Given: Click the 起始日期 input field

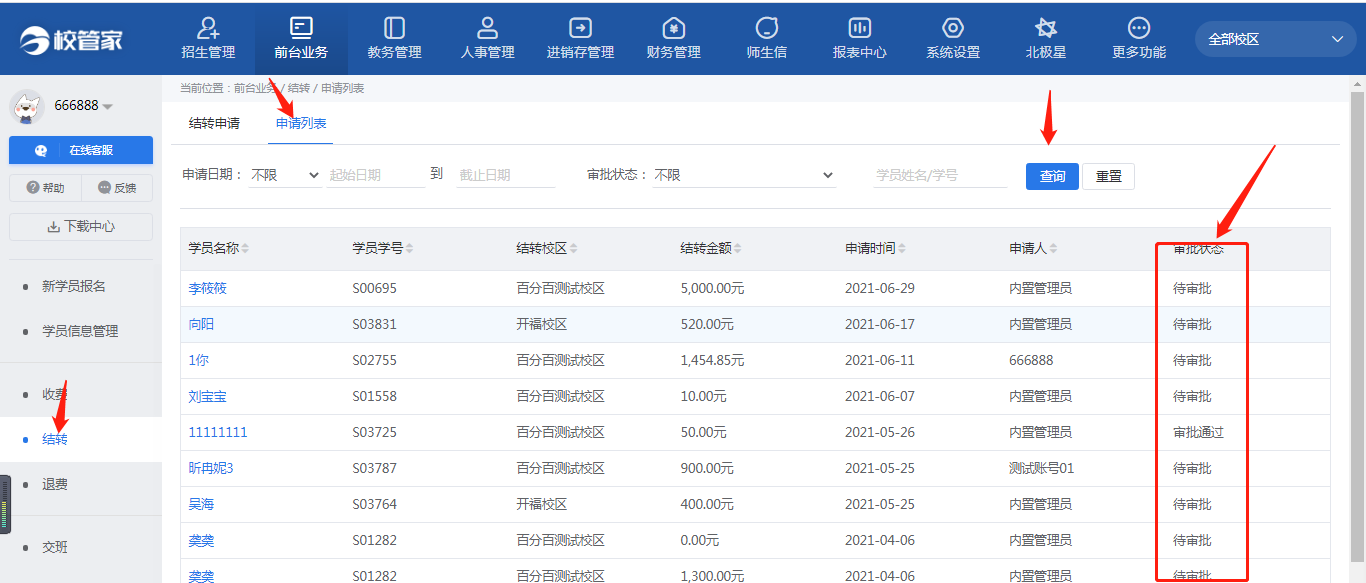Looking at the screenshot, I should point(376,175).
